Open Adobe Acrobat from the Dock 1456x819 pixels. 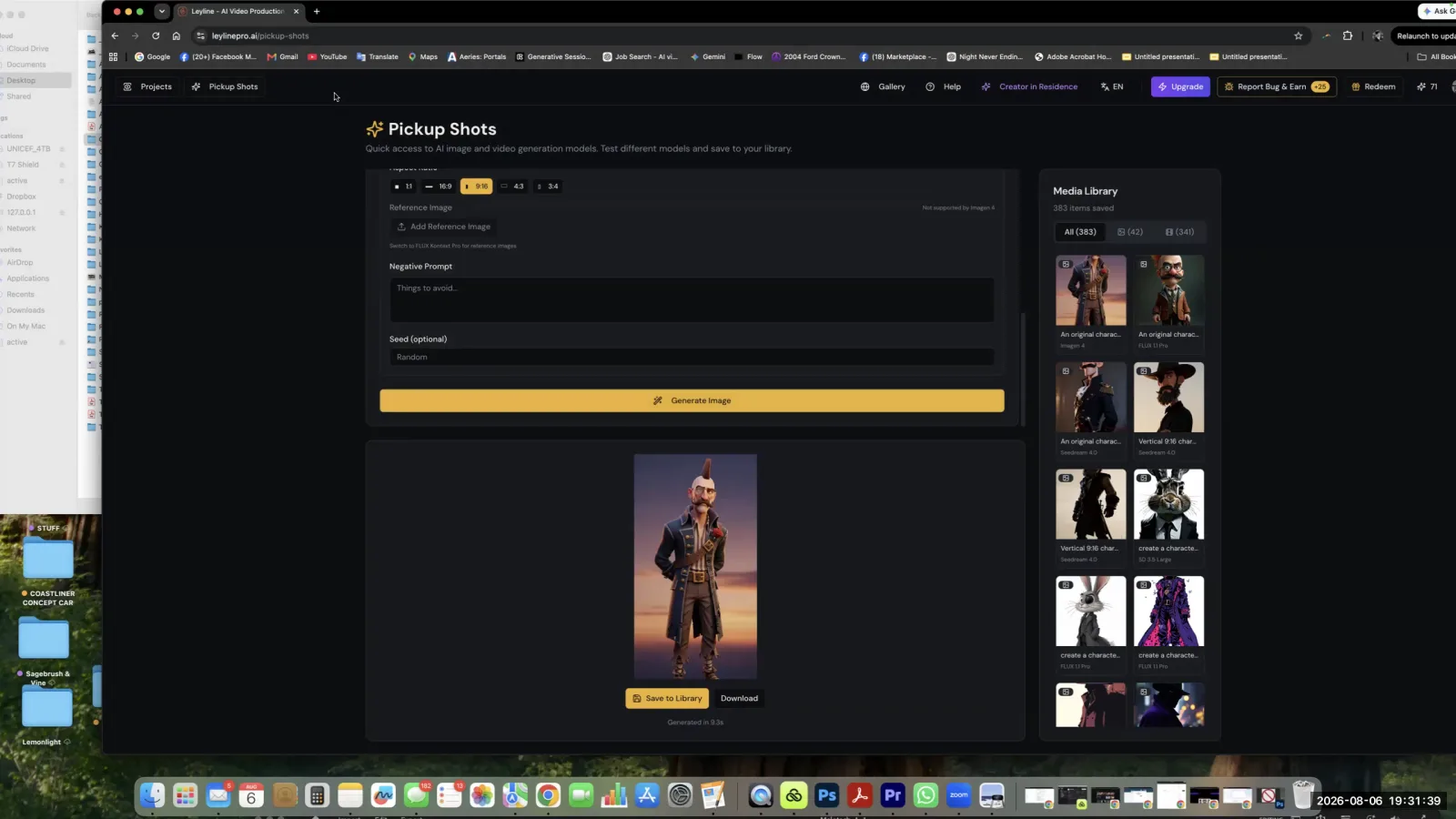pos(859,796)
